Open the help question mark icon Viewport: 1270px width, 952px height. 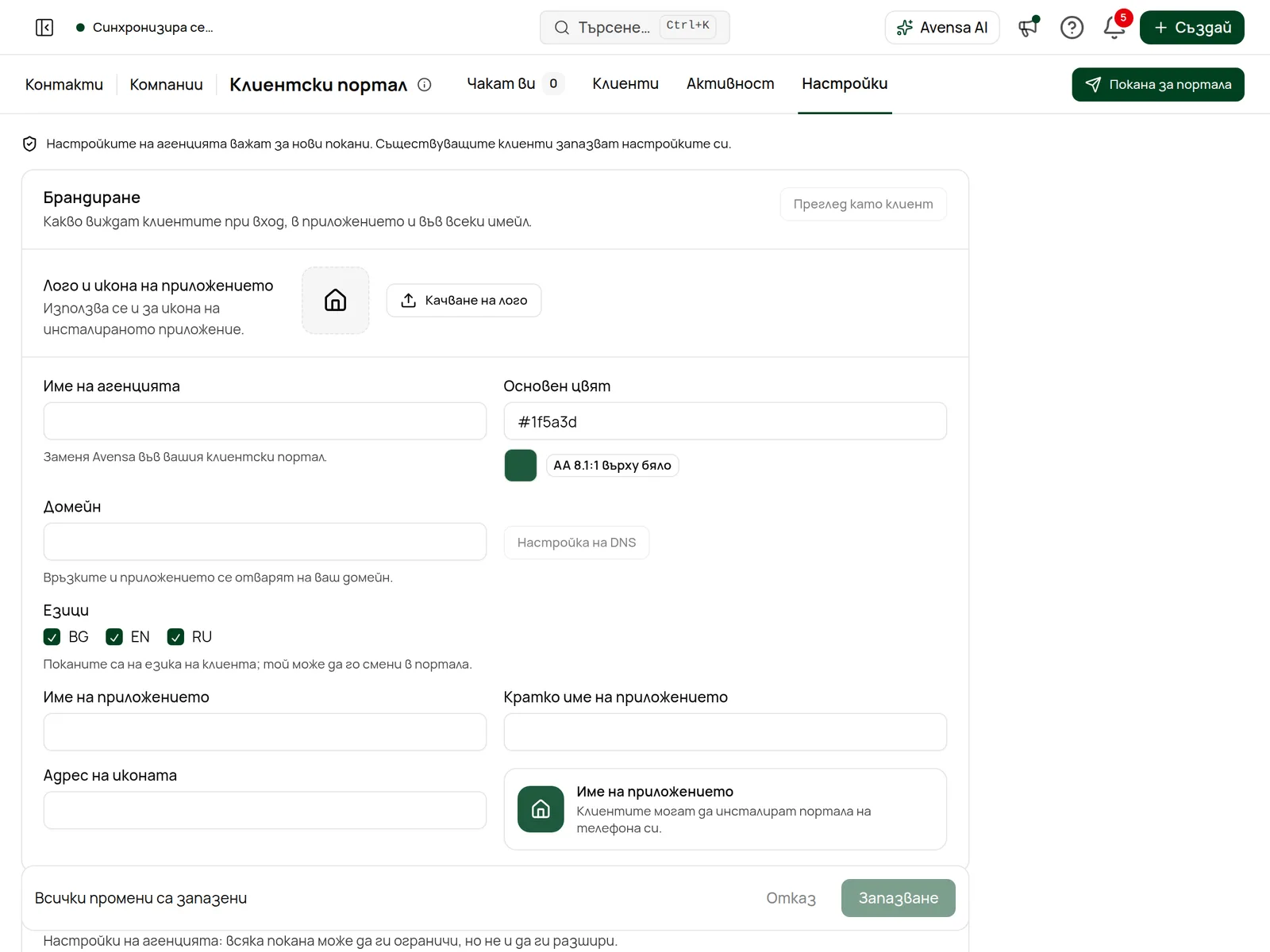tap(1072, 28)
